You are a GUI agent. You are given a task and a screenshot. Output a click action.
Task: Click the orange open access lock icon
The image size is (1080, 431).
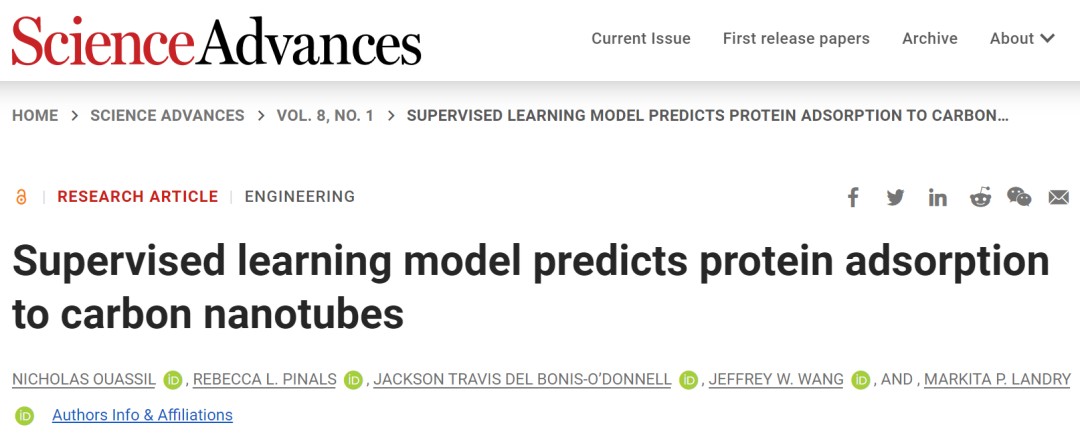(x=21, y=197)
